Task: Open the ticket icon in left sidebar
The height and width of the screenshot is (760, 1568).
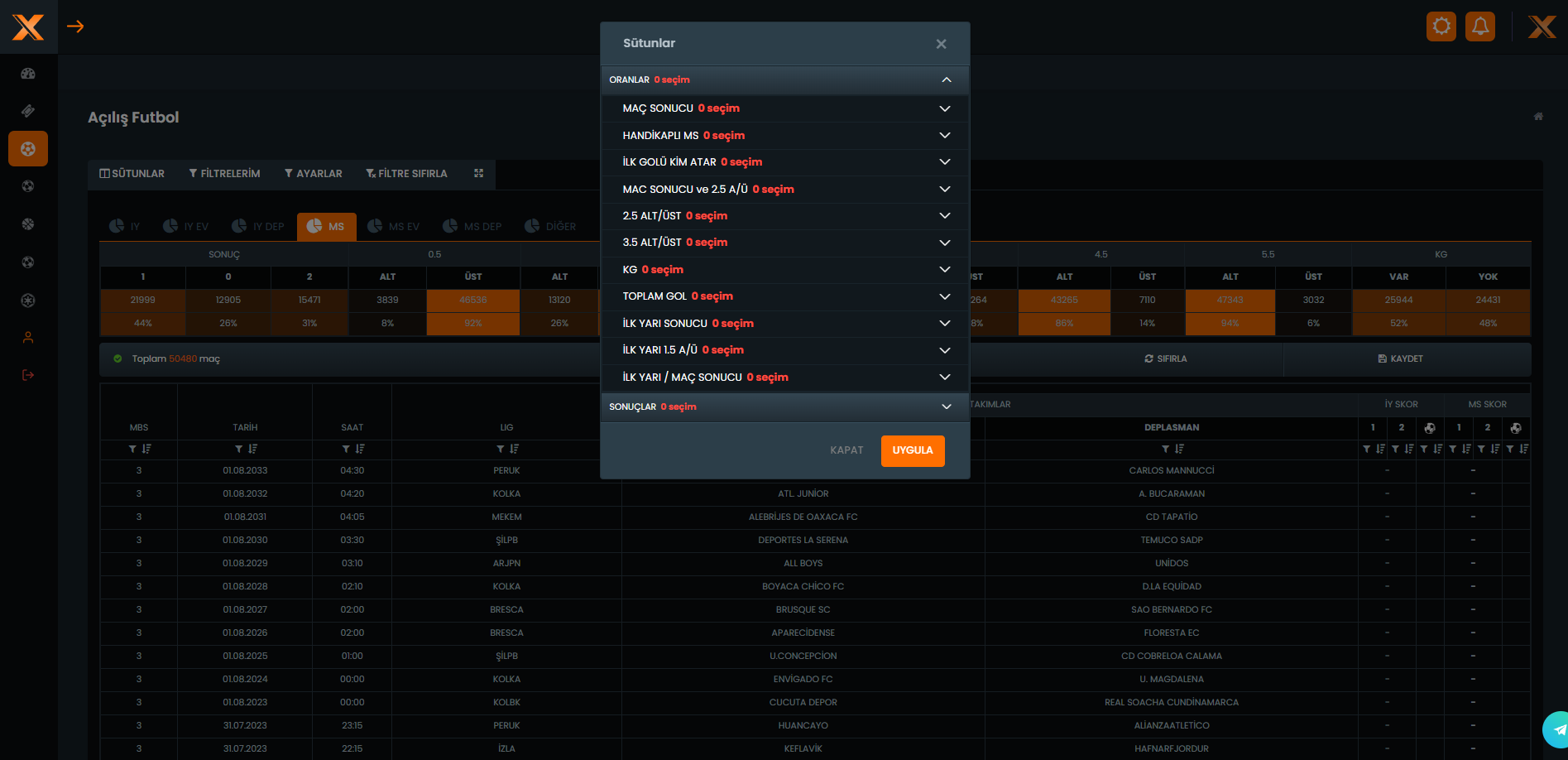Action: 28,111
